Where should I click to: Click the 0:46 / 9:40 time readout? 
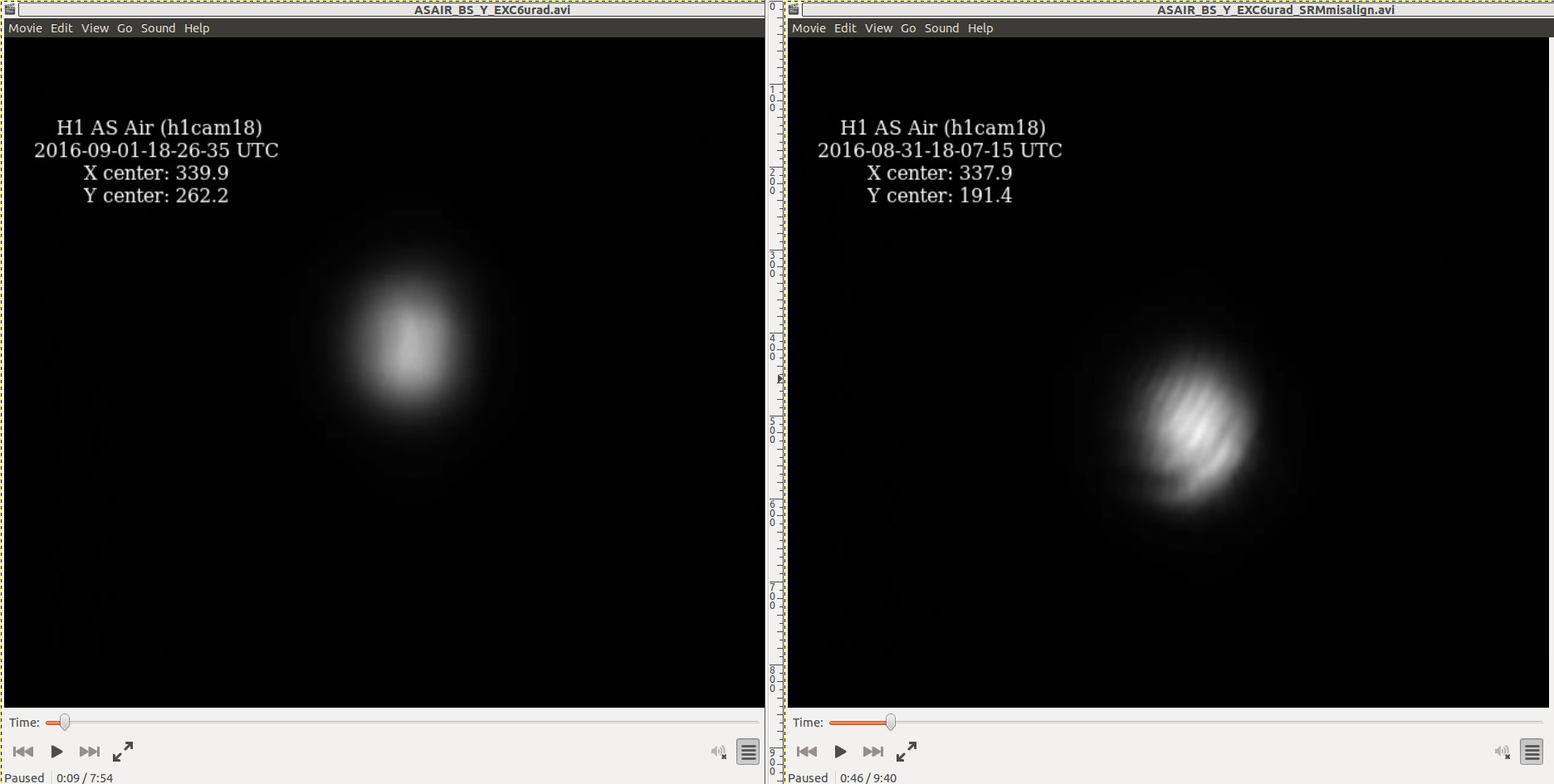coord(868,777)
